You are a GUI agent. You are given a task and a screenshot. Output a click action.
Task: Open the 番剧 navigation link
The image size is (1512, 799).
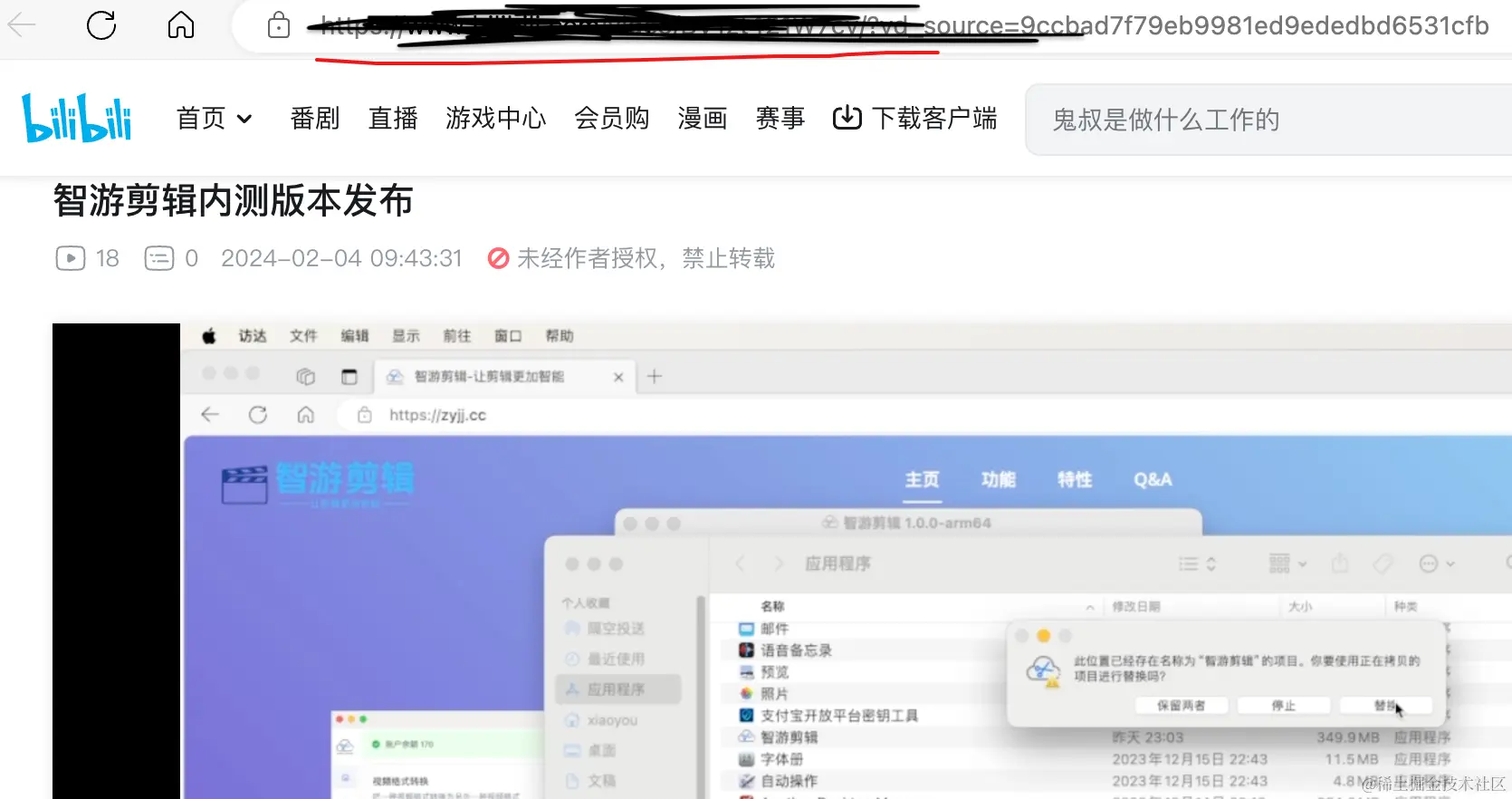(314, 118)
